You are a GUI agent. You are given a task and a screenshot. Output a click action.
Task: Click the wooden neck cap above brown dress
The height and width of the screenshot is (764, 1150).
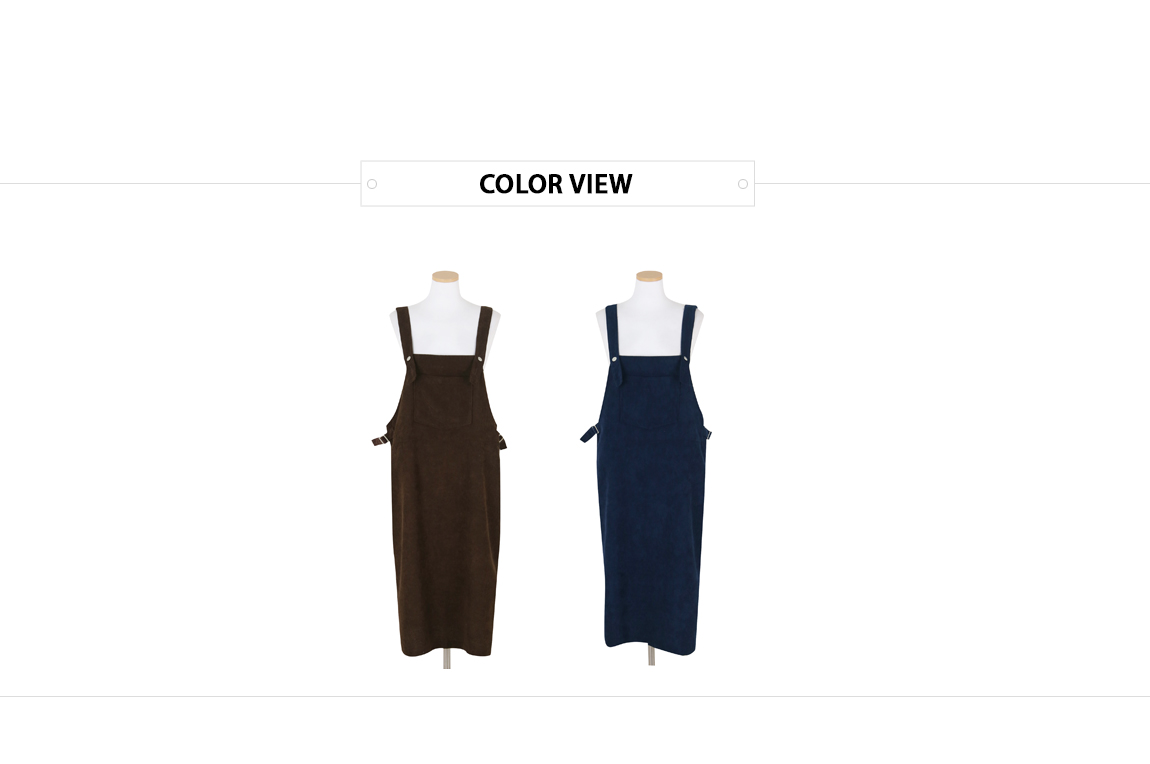coord(445,276)
